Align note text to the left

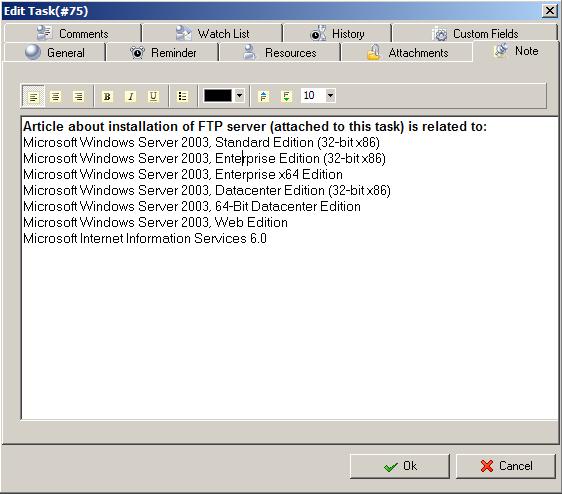pos(33,96)
